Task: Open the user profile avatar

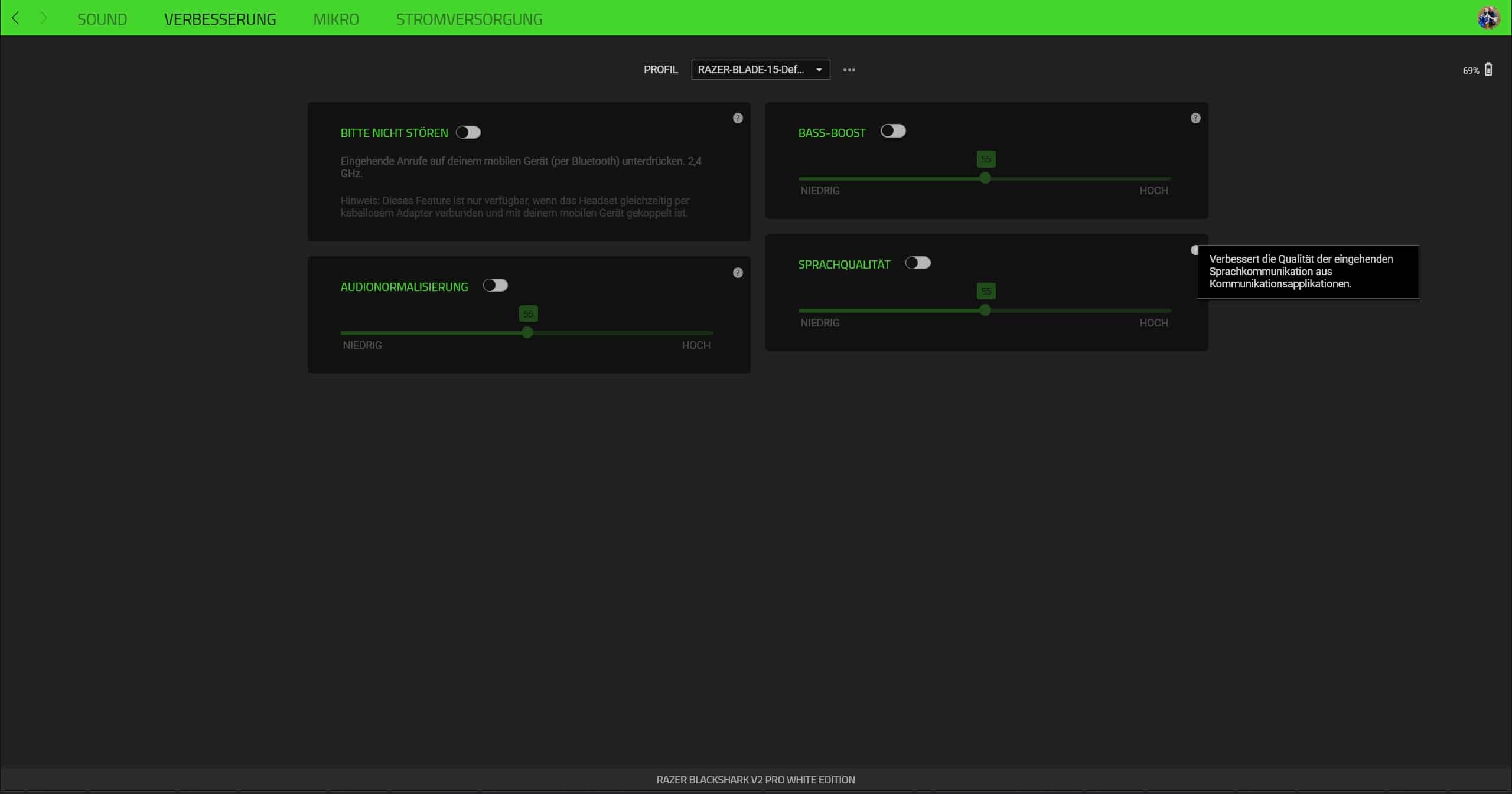Action: point(1488,18)
